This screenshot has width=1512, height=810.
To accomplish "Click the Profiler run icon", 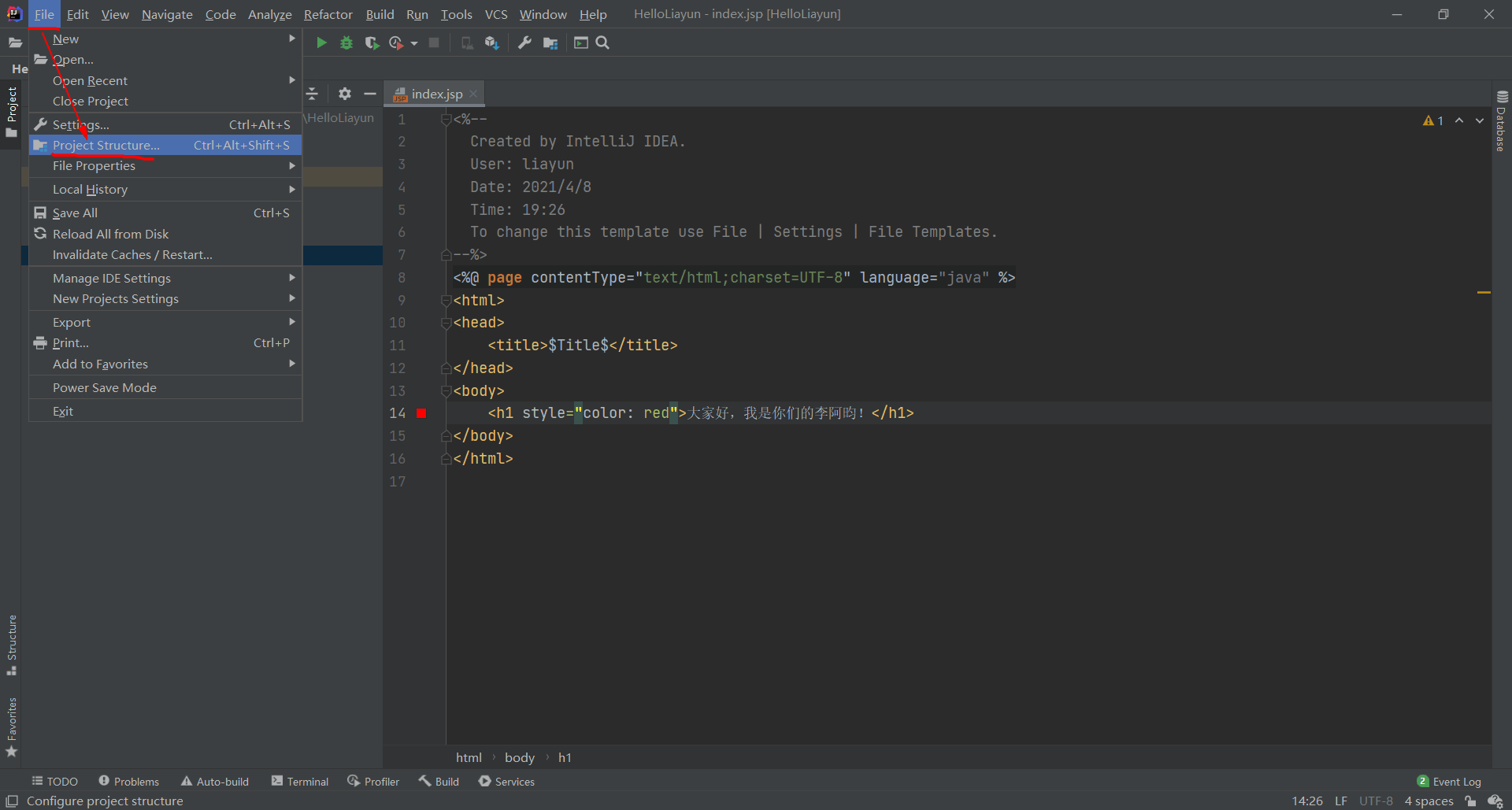I will [x=396, y=43].
